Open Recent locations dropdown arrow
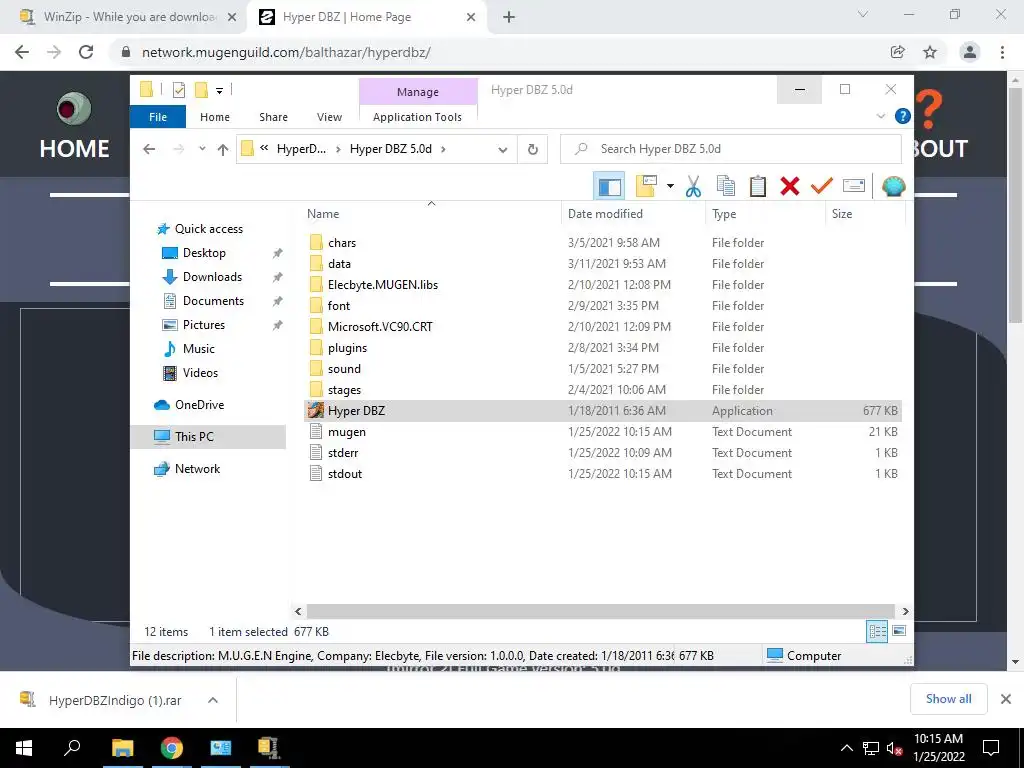Viewport: 1024px width, 768px height. 202,149
